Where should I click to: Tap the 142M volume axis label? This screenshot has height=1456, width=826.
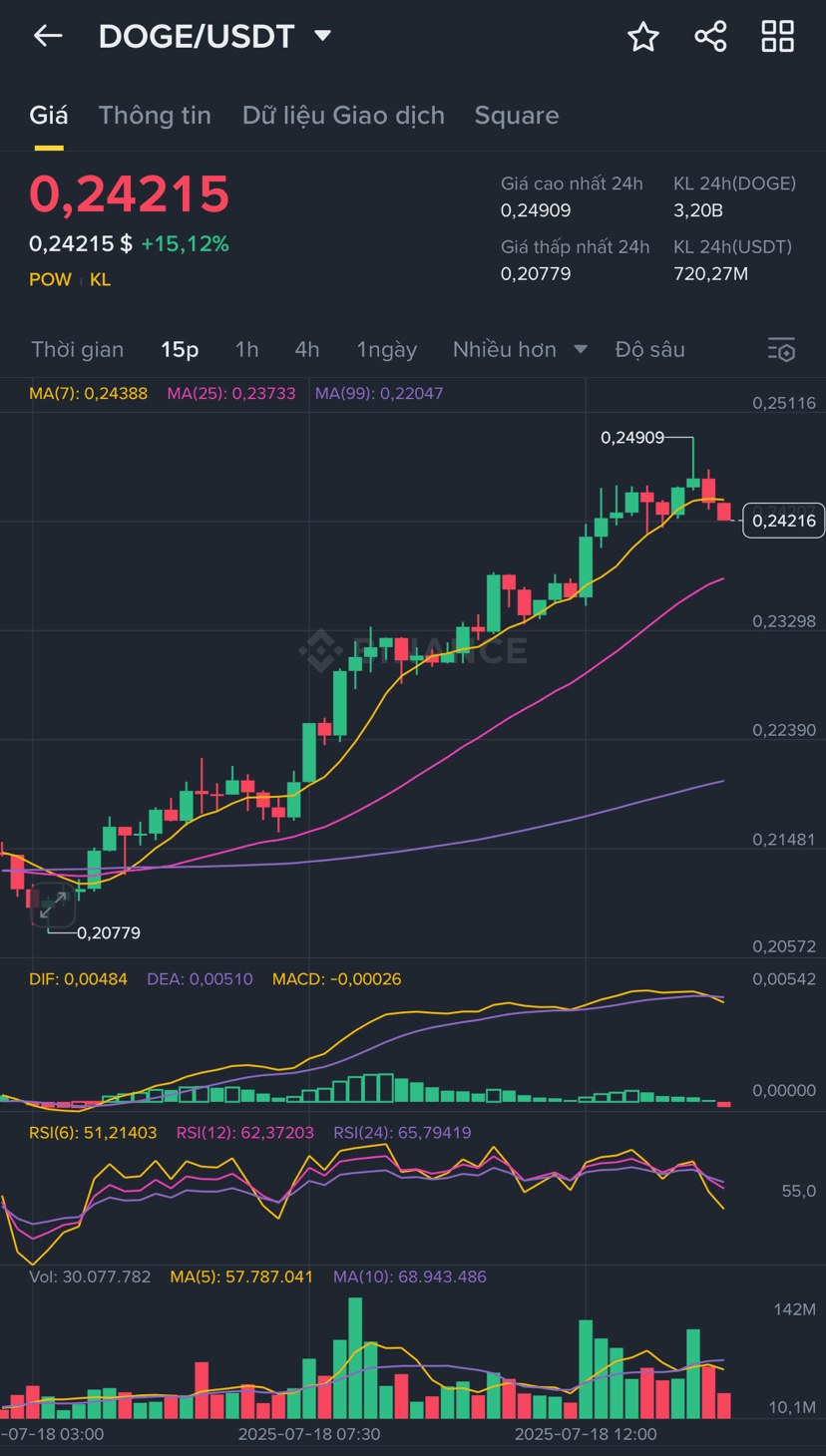click(x=795, y=1309)
